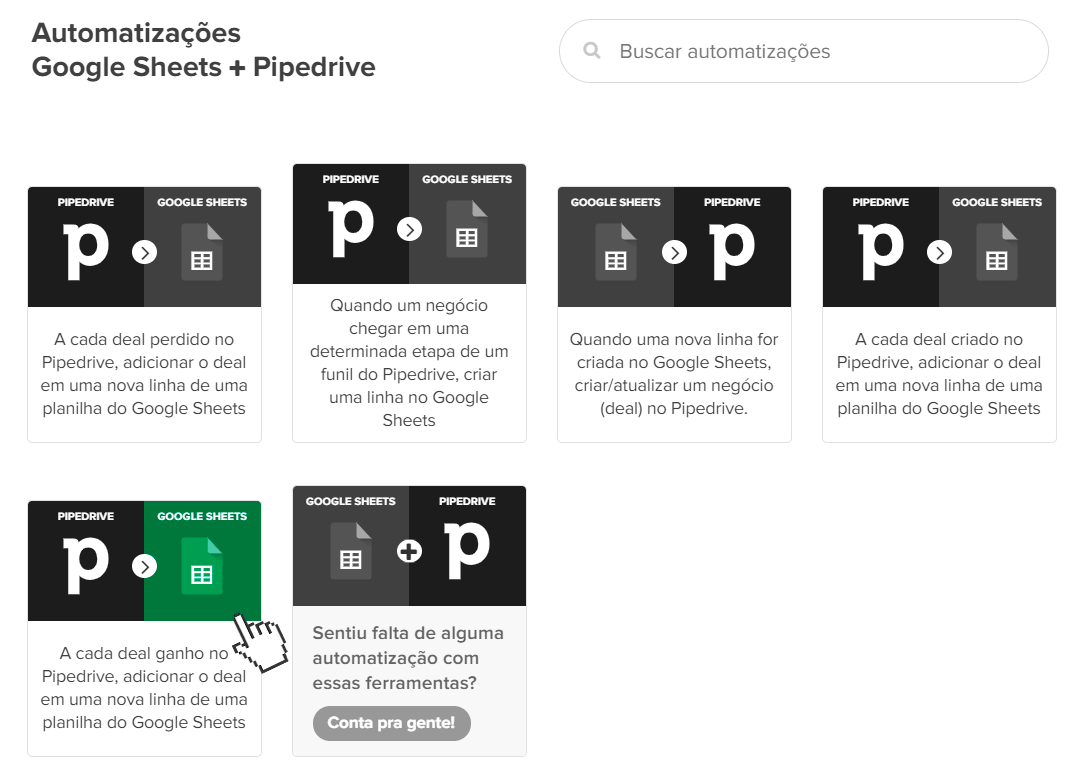Click arrow icon on 'deal criado' card
Screen dimensions: 1086x769
tap(940, 252)
